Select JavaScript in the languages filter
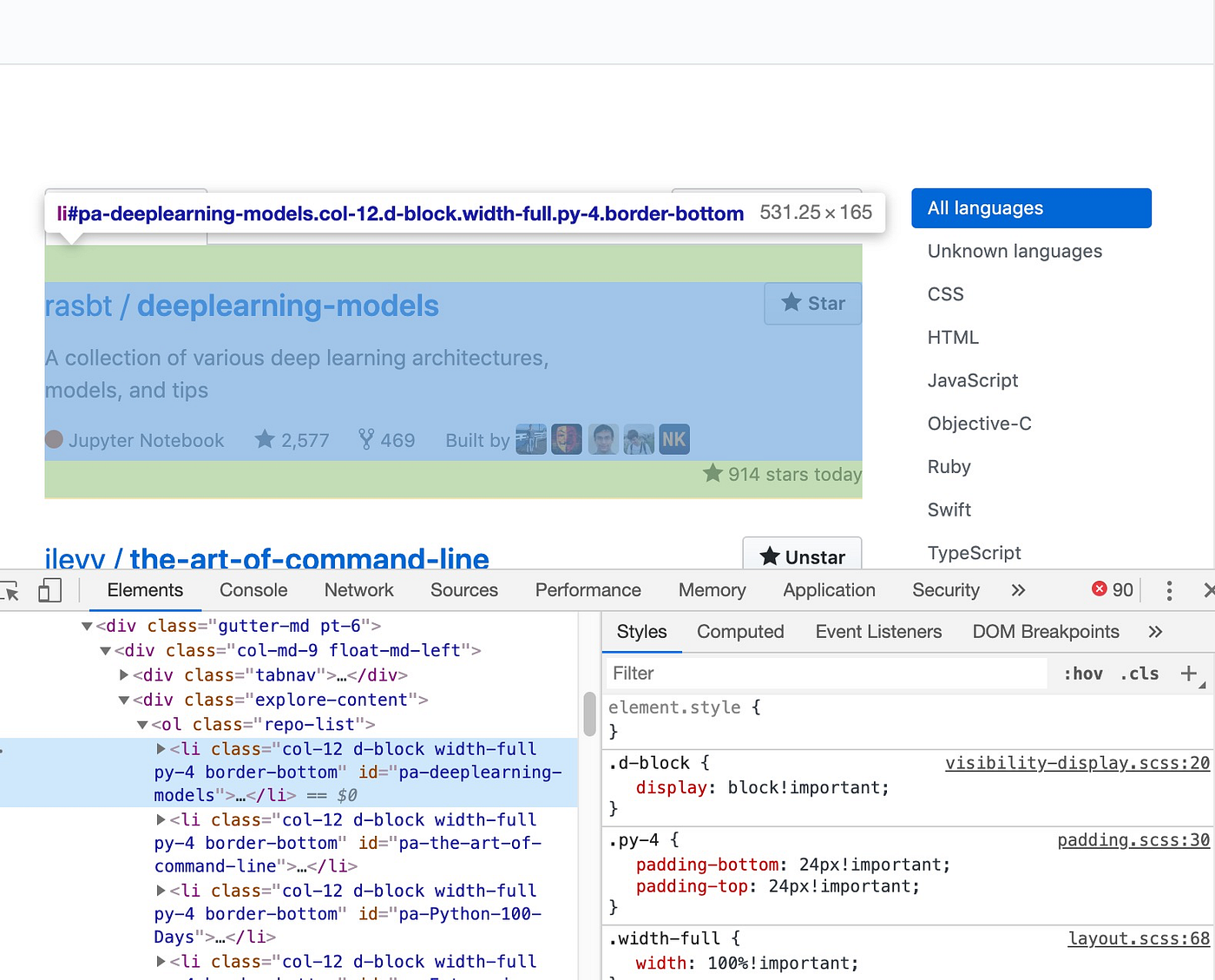The height and width of the screenshot is (980, 1215). pyautogui.click(x=973, y=380)
